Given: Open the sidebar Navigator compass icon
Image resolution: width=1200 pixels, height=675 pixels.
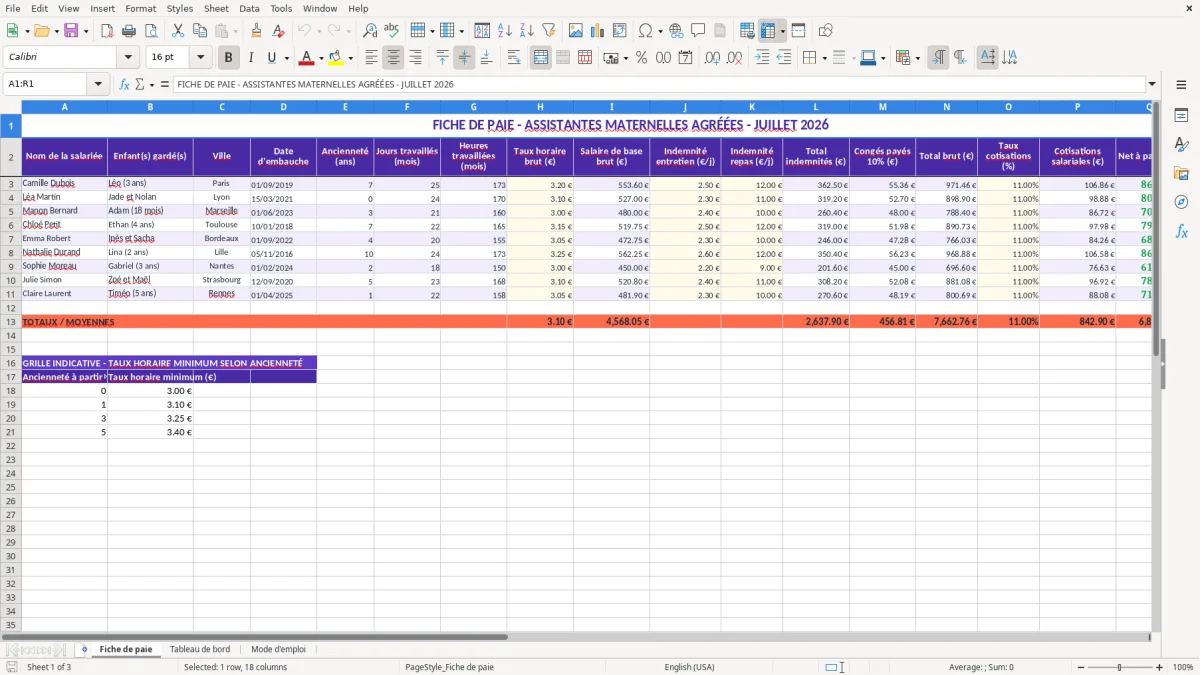Looking at the screenshot, I should point(1181,202).
